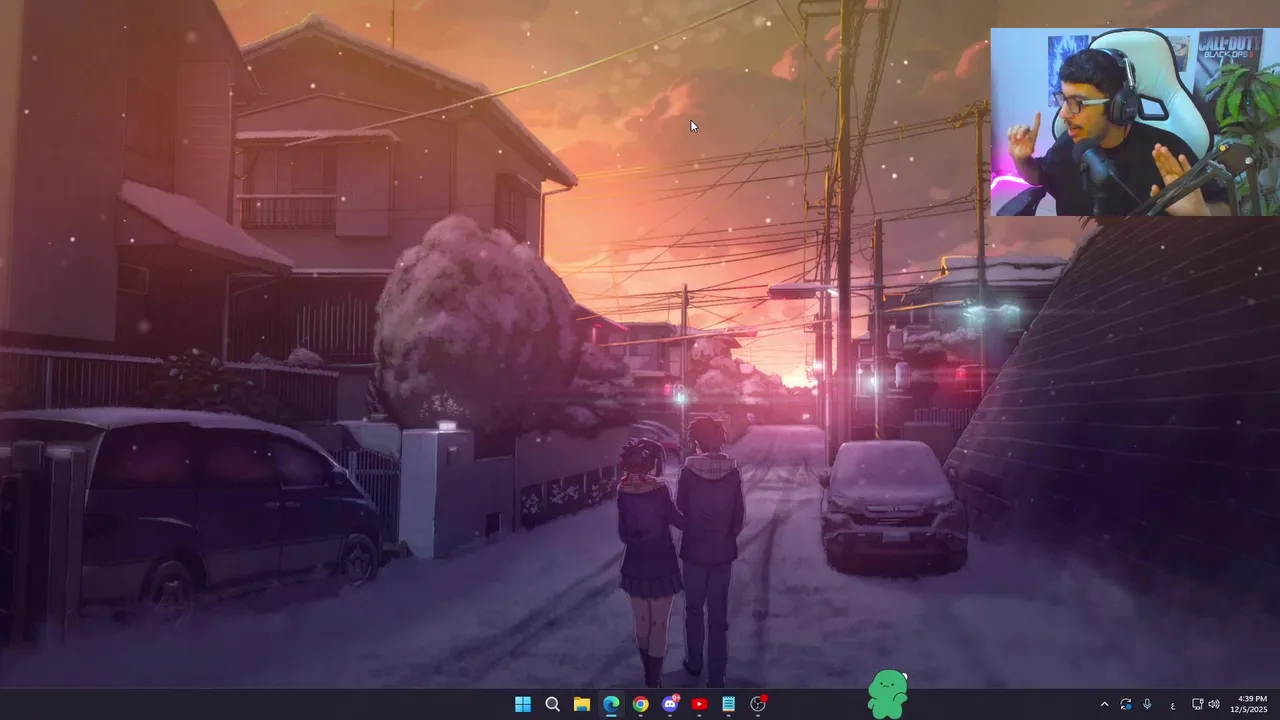Open microphone tray icon
1280x720 pixels.
(1147, 704)
